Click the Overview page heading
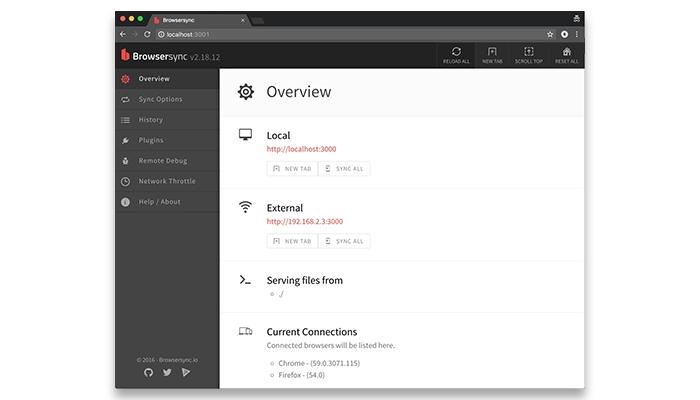The image size is (700, 400). pyautogui.click(x=299, y=92)
